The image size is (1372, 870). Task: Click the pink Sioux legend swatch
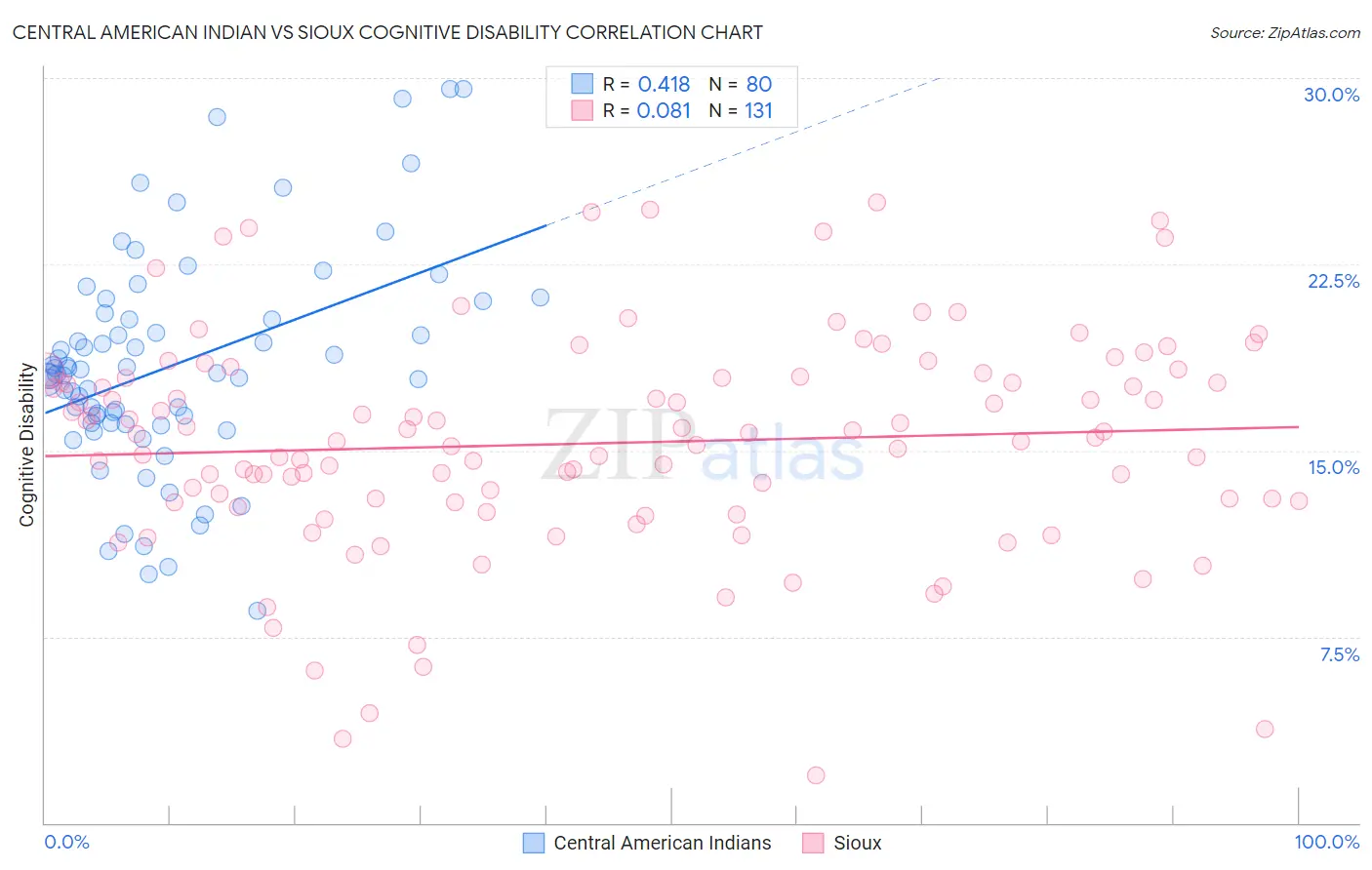(x=813, y=843)
